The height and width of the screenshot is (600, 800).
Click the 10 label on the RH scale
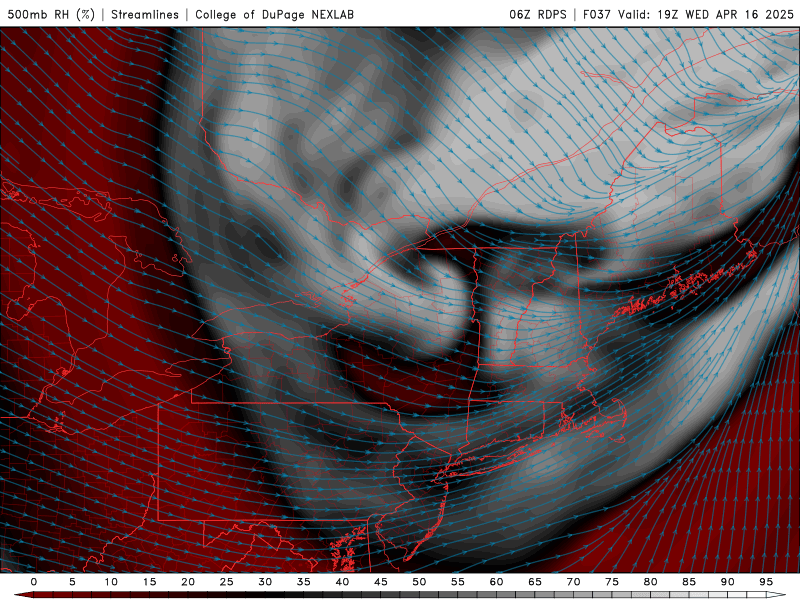(x=111, y=582)
